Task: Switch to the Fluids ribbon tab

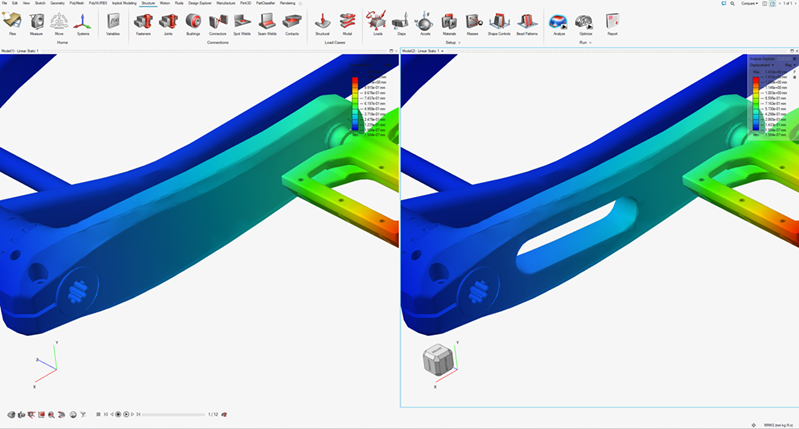Action: click(x=179, y=3)
